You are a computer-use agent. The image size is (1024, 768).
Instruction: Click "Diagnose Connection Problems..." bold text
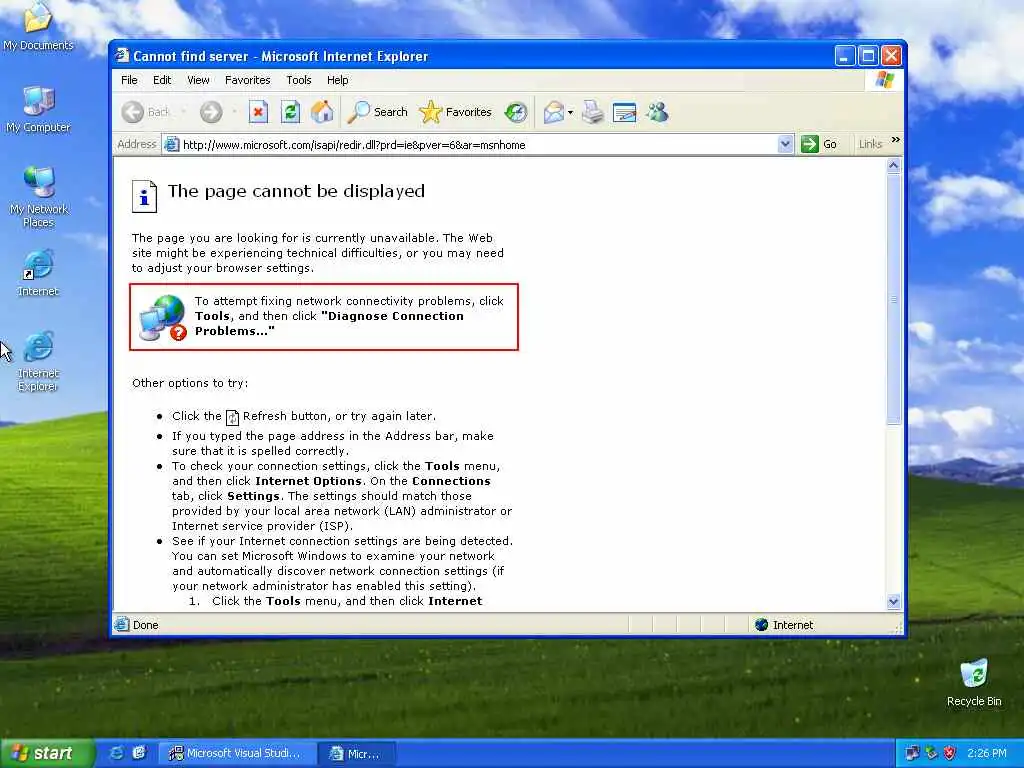click(329, 323)
